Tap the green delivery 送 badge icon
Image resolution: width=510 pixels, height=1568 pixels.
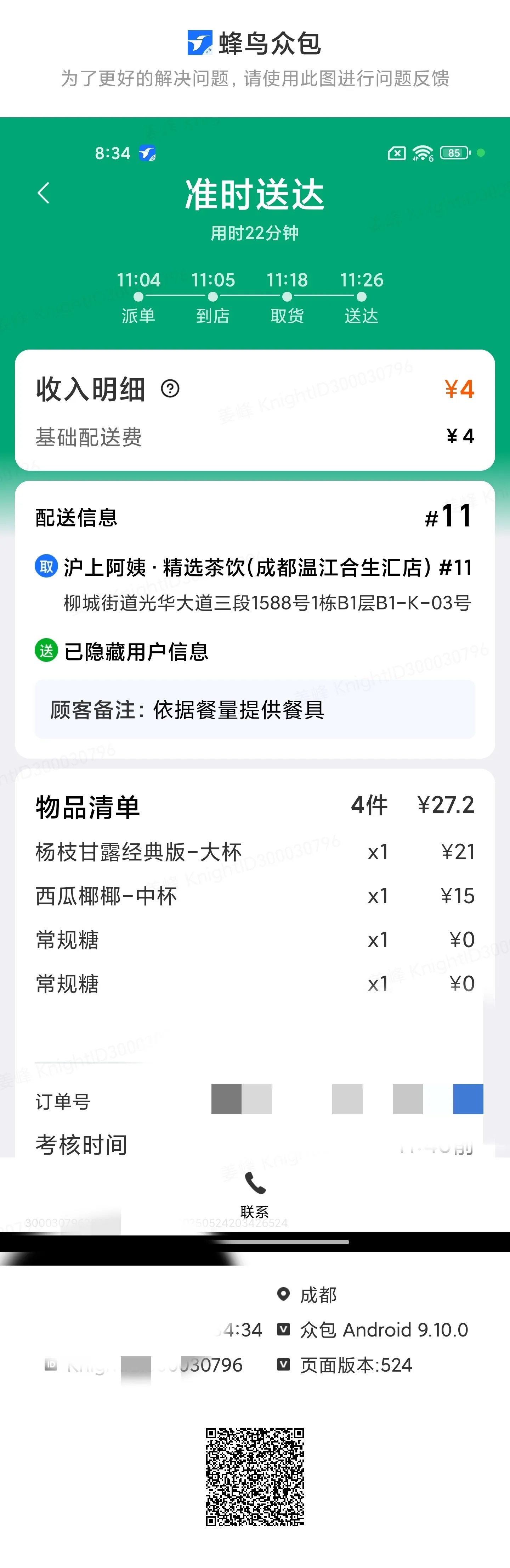46,651
